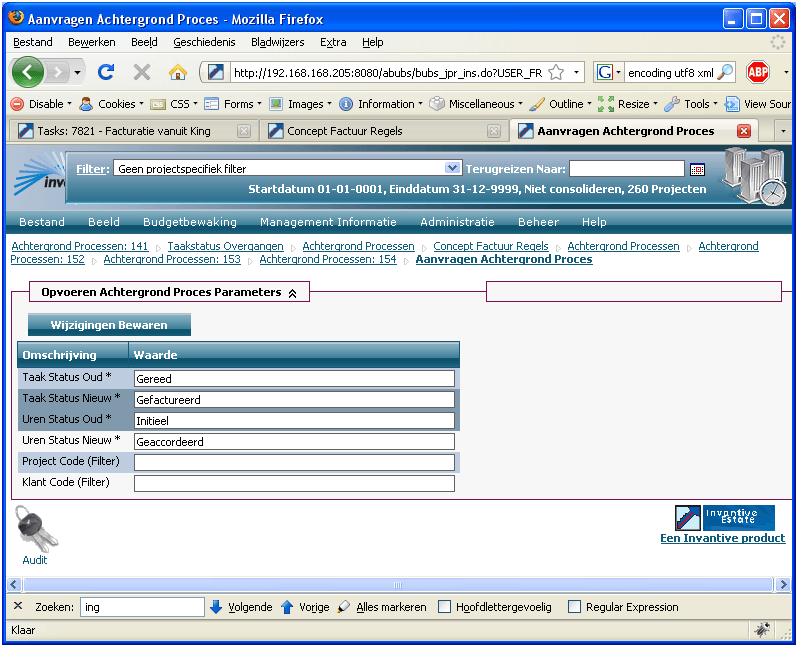Click the Volgende down-arrow icon
Viewport: 798px width, 647px height.
tap(216, 607)
